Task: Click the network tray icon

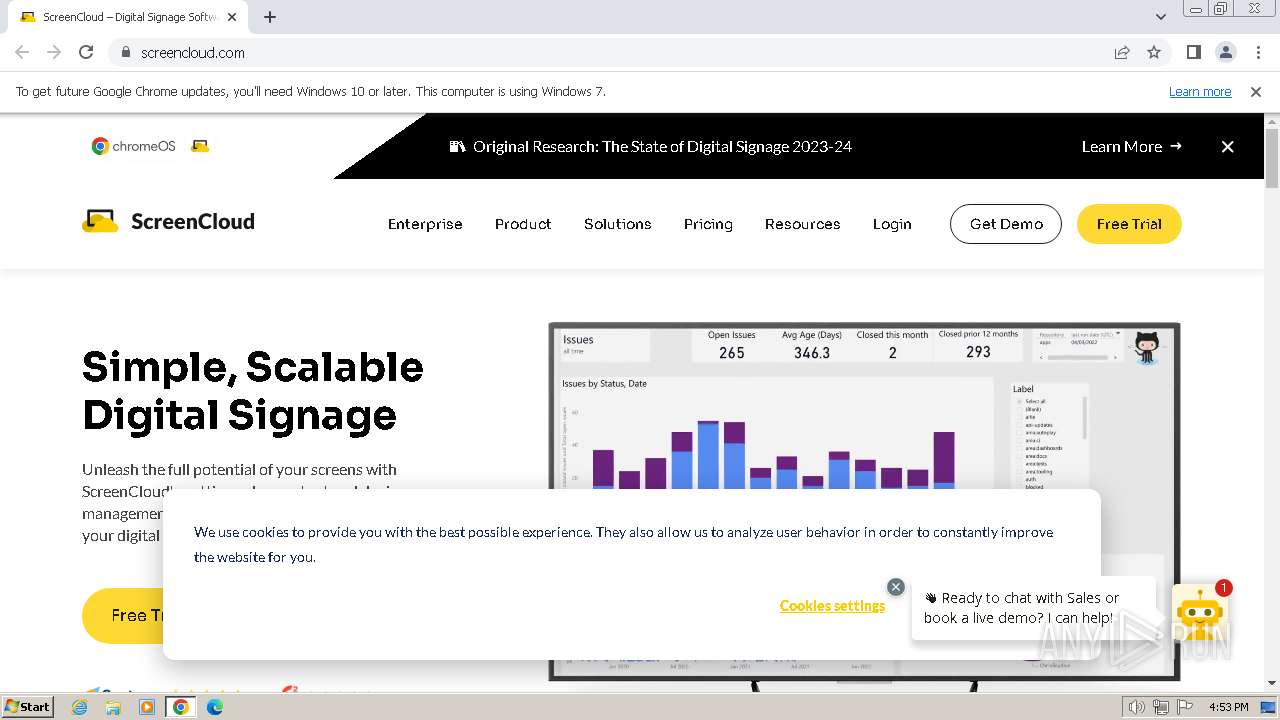Action: [x=1162, y=707]
